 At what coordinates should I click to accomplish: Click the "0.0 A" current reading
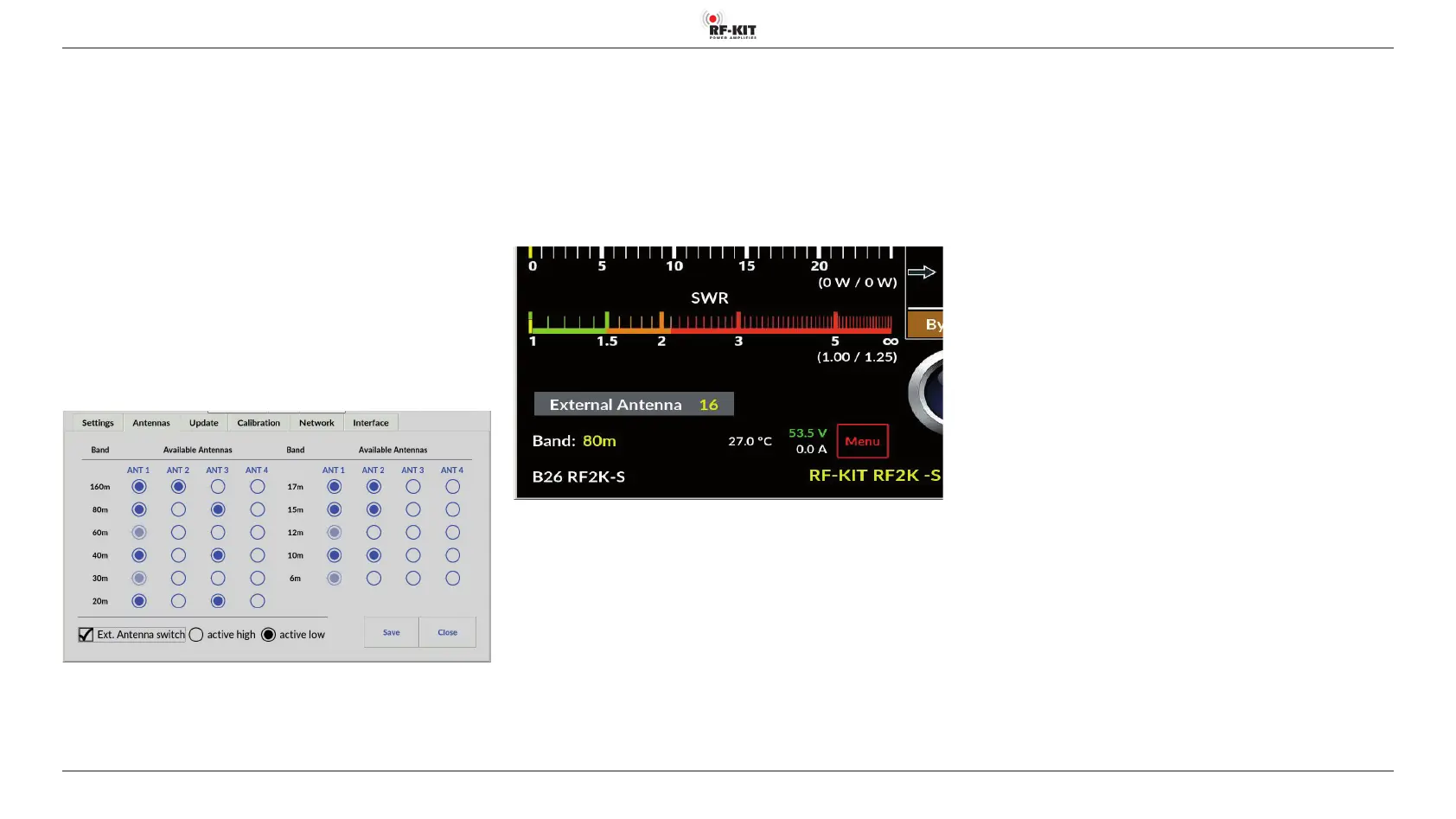point(811,449)
